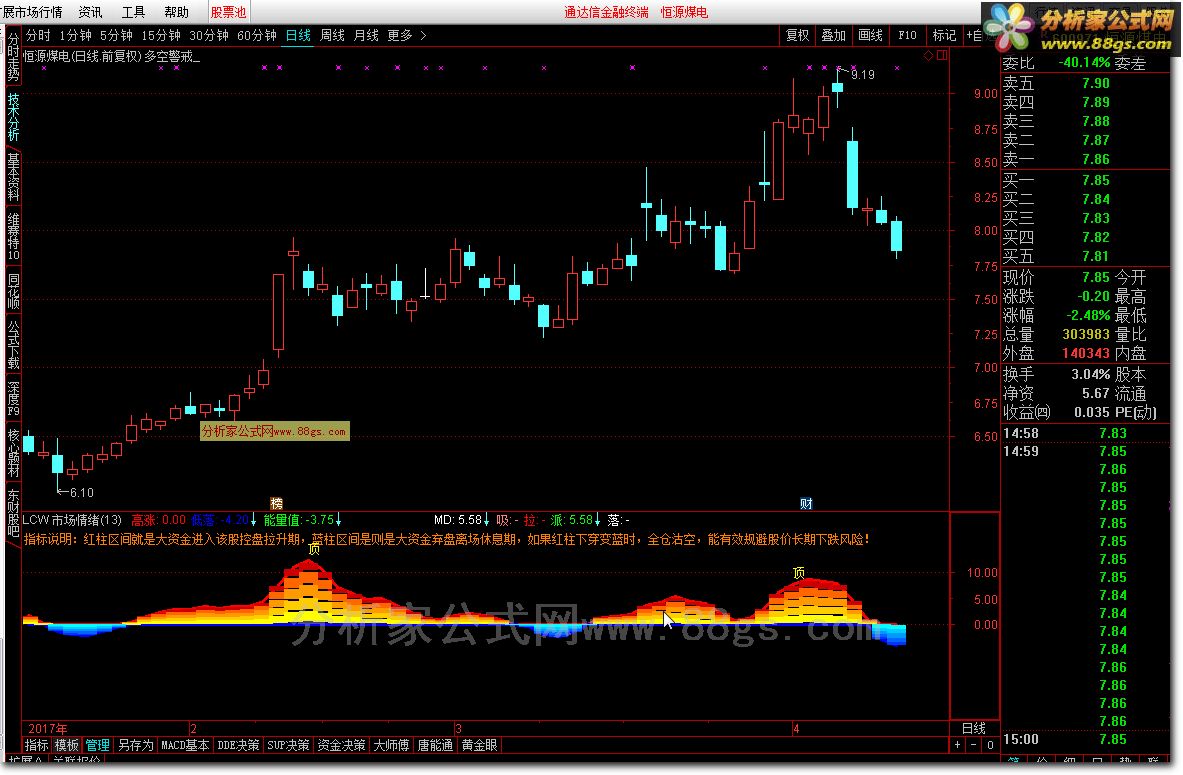Open F10 company information
The width and height of the screenshot is (1183, 775).
click(907, 35)
